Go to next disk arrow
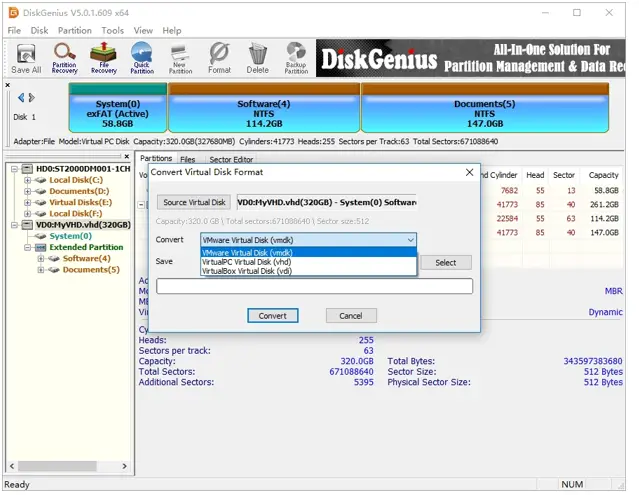This screenshot has width=639, height=495. [x=31, y=98]
